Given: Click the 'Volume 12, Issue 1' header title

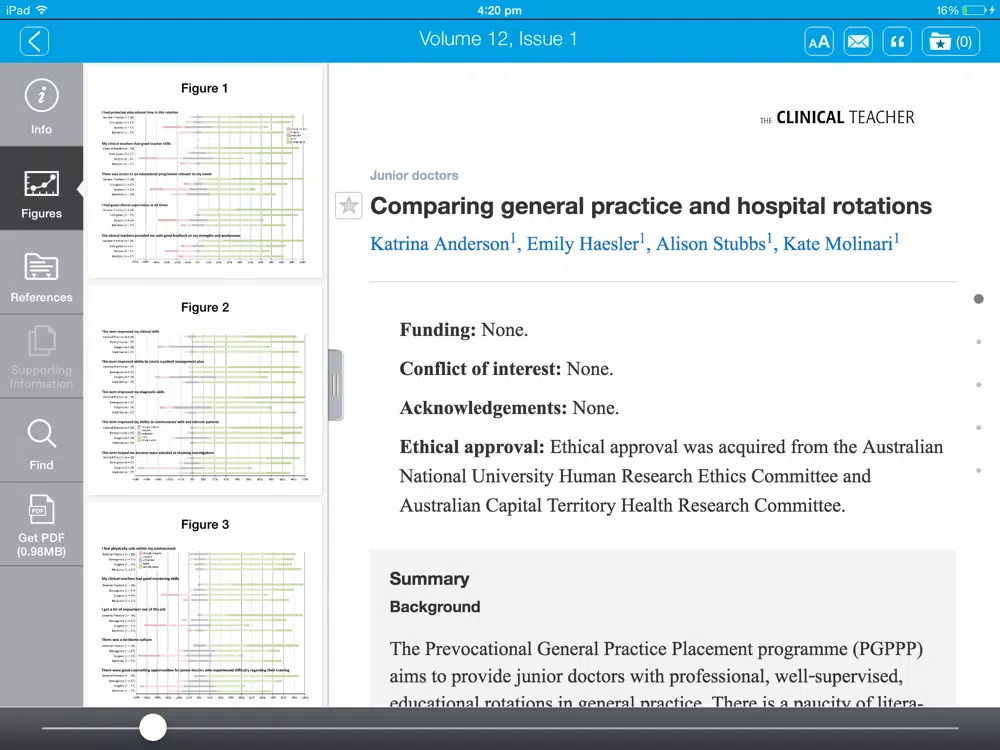Looking at the screenshot, I should click(x=498, y=39).
